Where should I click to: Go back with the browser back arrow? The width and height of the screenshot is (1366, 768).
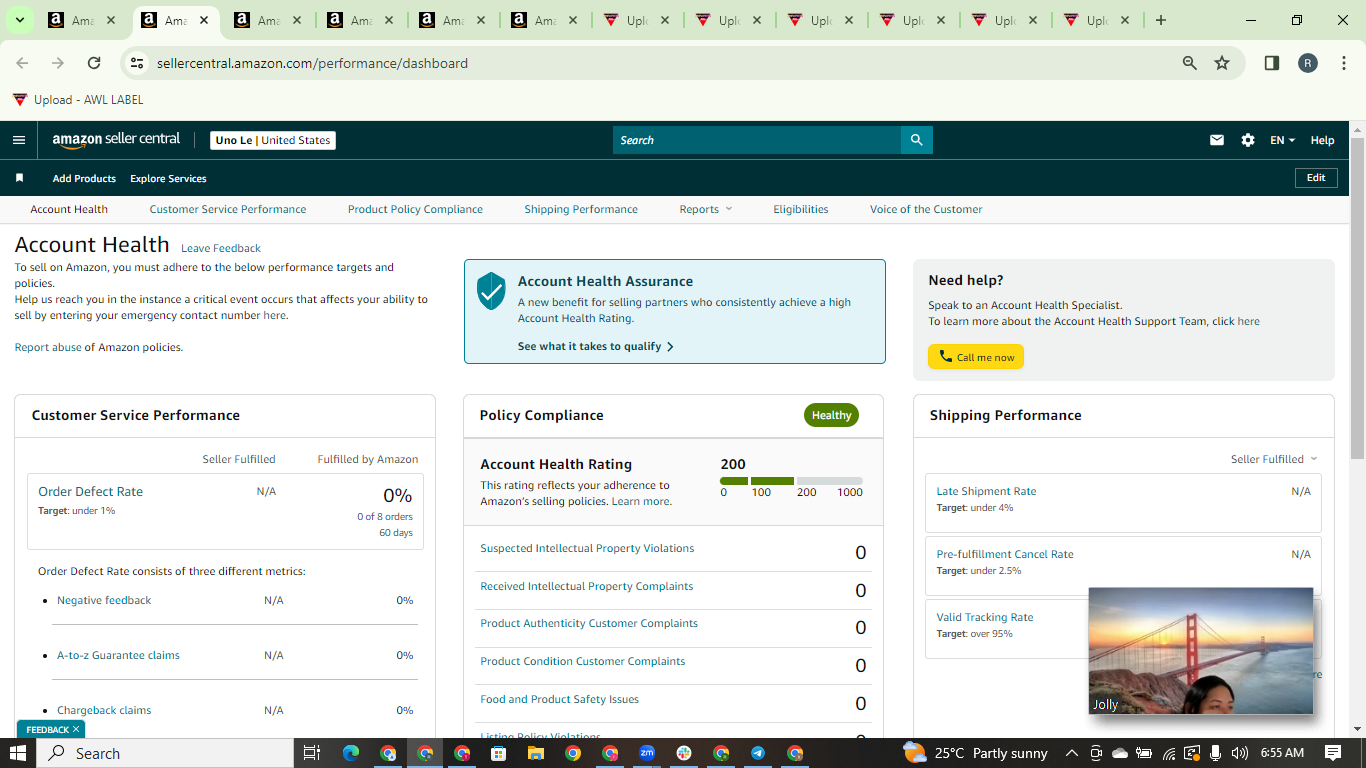pos(22,63)
